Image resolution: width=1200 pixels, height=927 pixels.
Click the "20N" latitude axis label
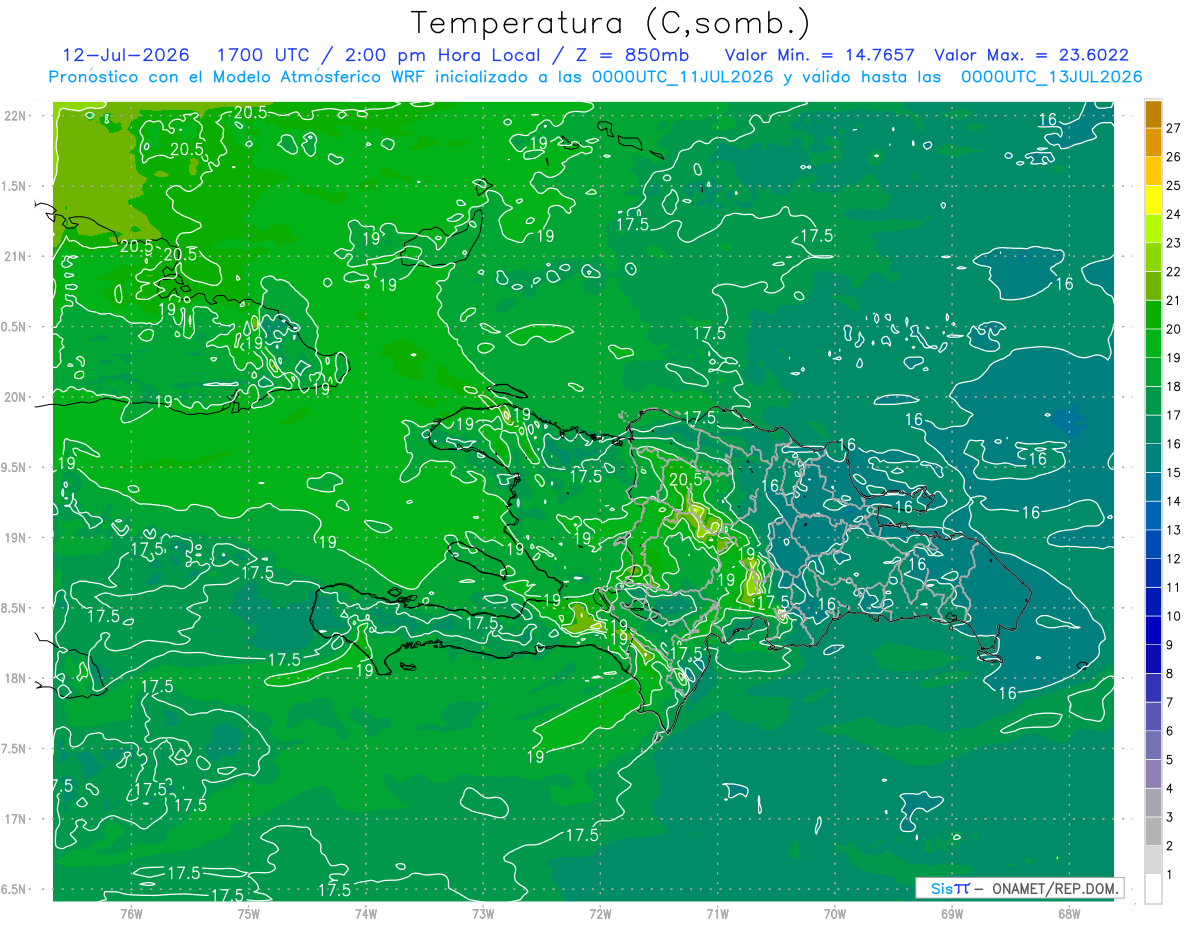[x=16, y=397]
